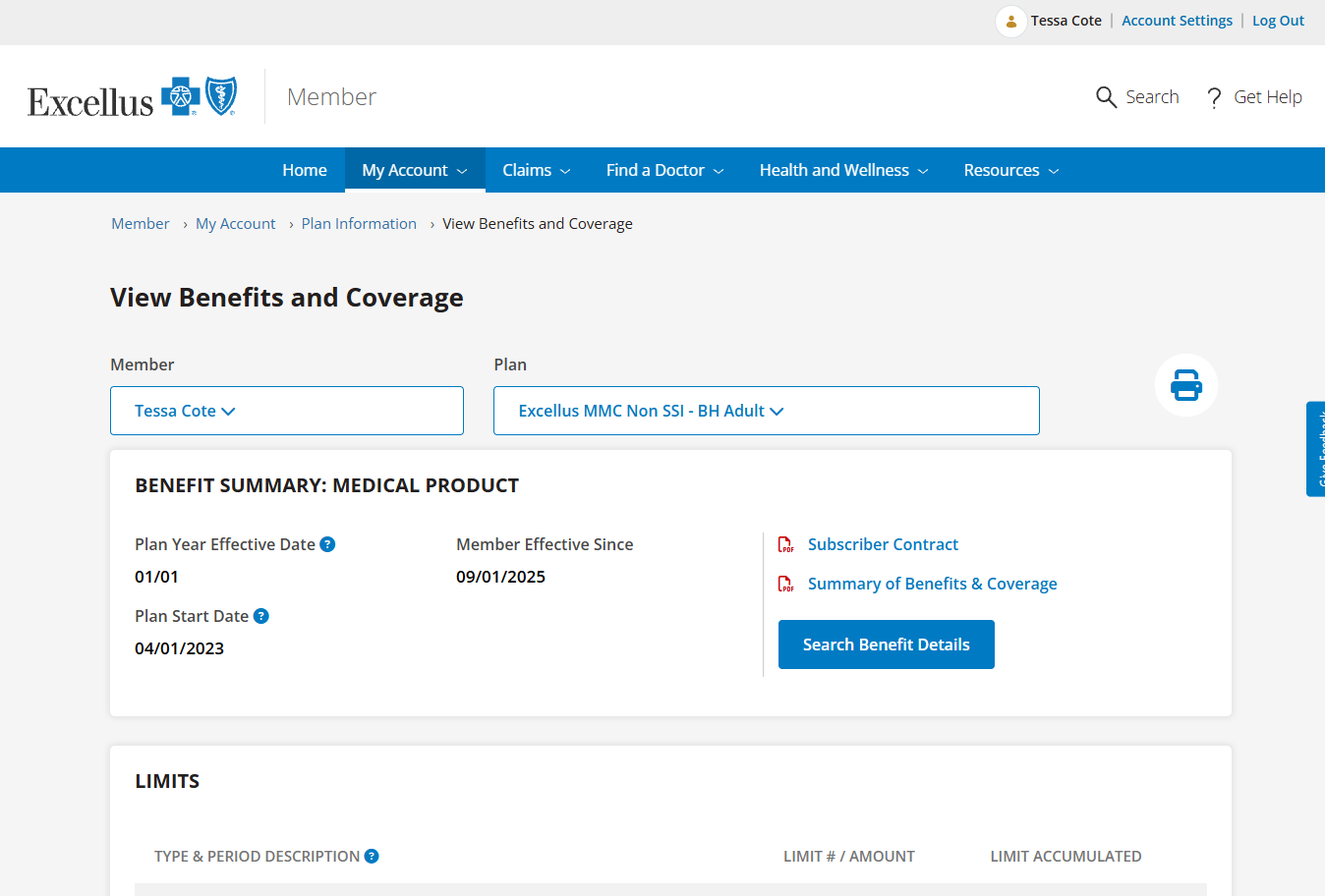Click the help icon next to Plan Year Effective Date
Image resolution: width=1325 pixels, height=896 pixels.
click(328, 544)
